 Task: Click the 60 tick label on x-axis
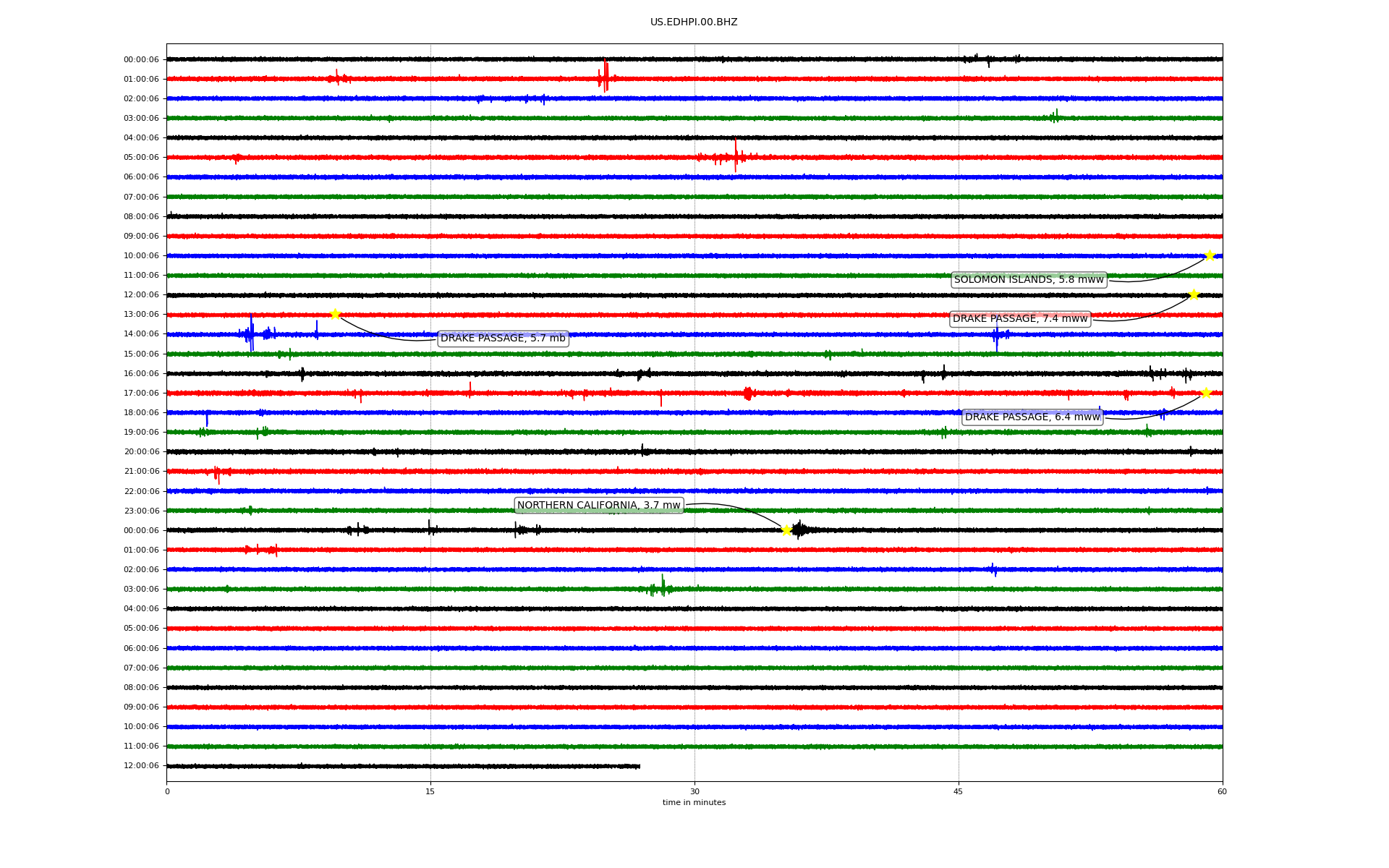click(1222, 791)
